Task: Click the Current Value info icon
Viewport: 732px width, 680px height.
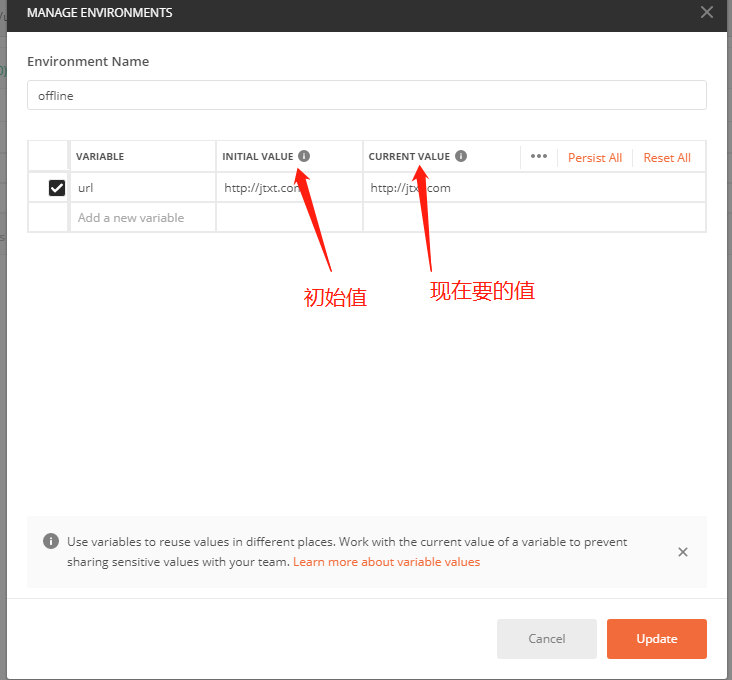Action: (x=461, y=156)
